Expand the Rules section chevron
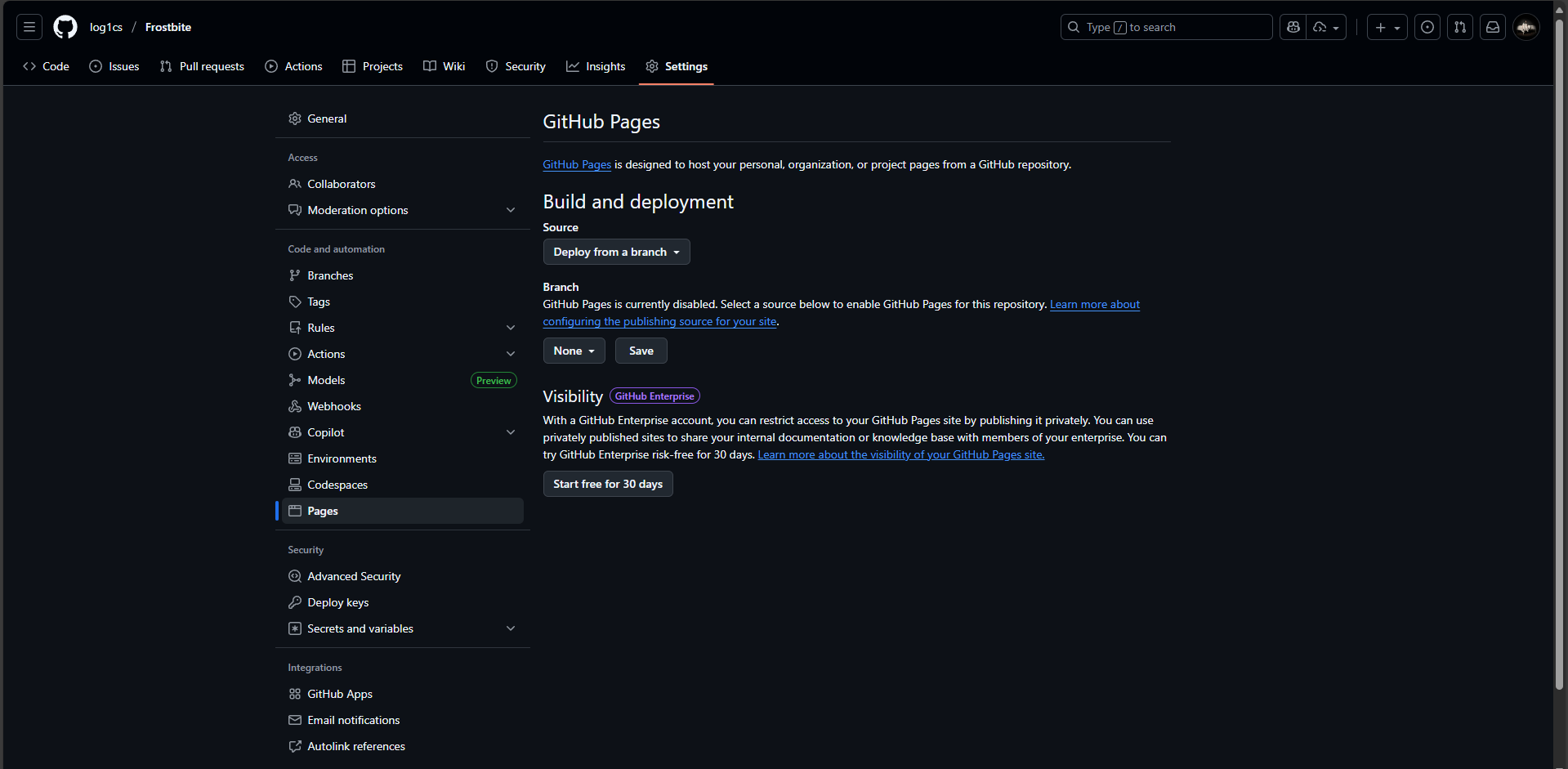The height and width of the screenshot is (769, 1568). point(511,328)
